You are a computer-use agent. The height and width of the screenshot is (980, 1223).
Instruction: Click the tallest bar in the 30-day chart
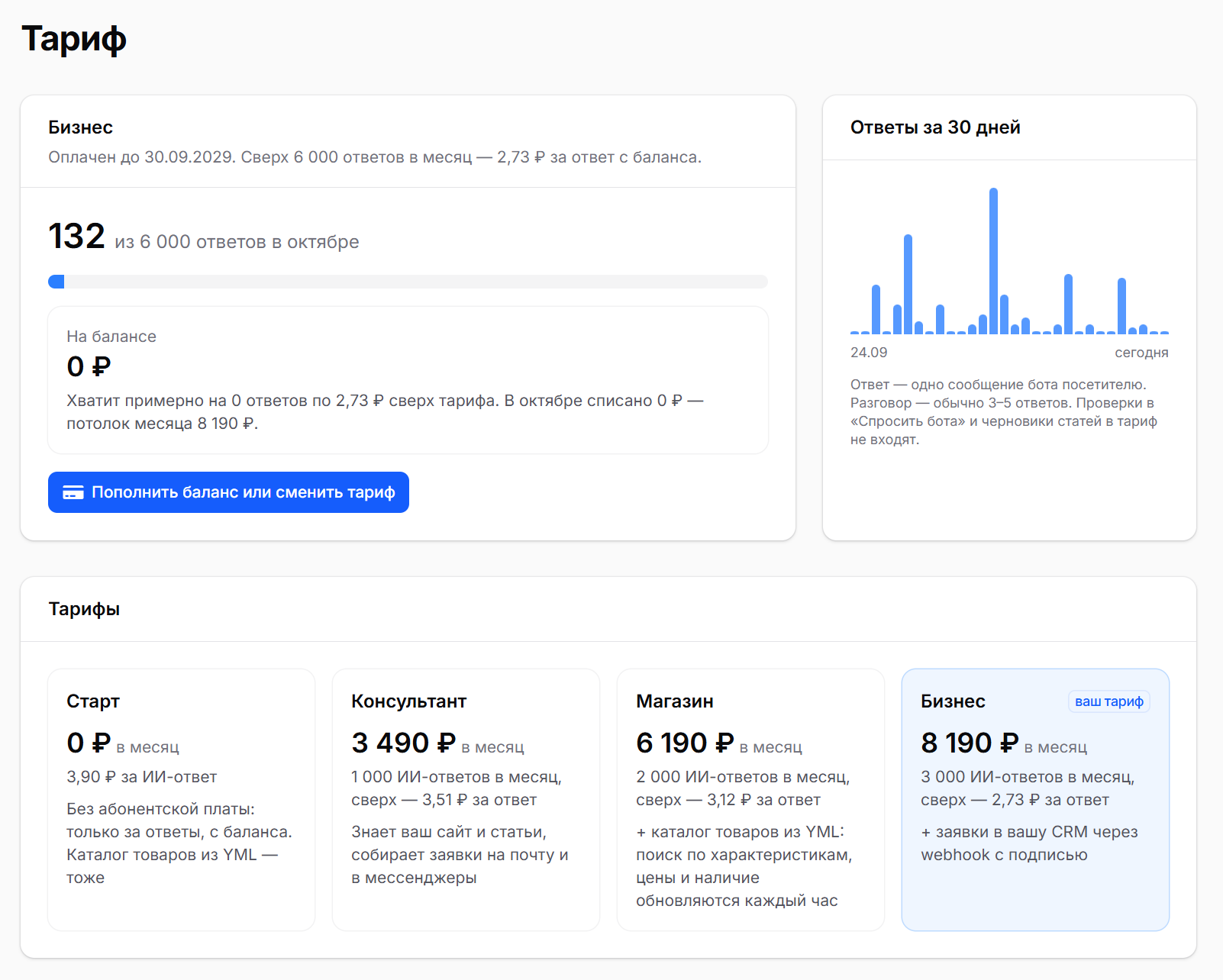[993, 261]
